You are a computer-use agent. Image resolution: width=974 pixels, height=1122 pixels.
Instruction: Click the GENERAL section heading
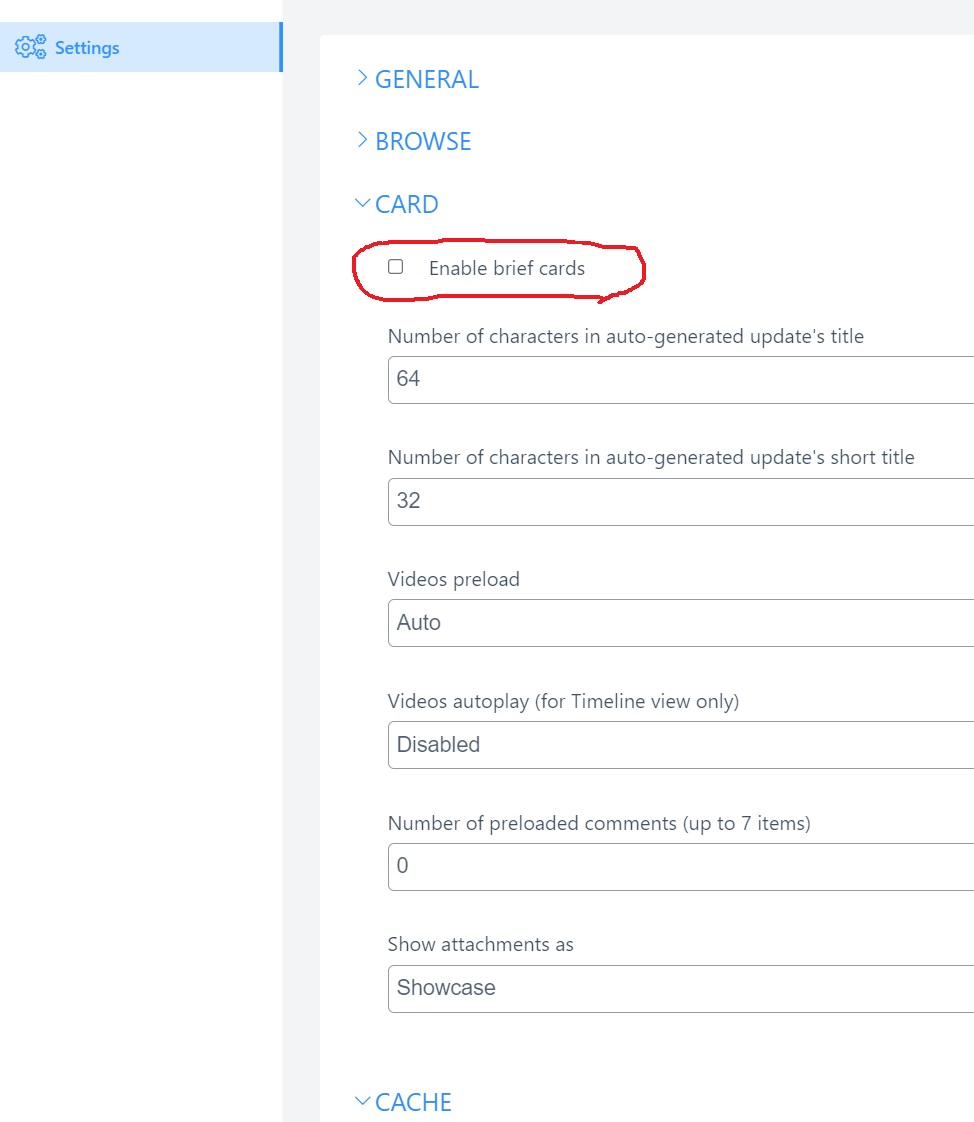point(427,80)
